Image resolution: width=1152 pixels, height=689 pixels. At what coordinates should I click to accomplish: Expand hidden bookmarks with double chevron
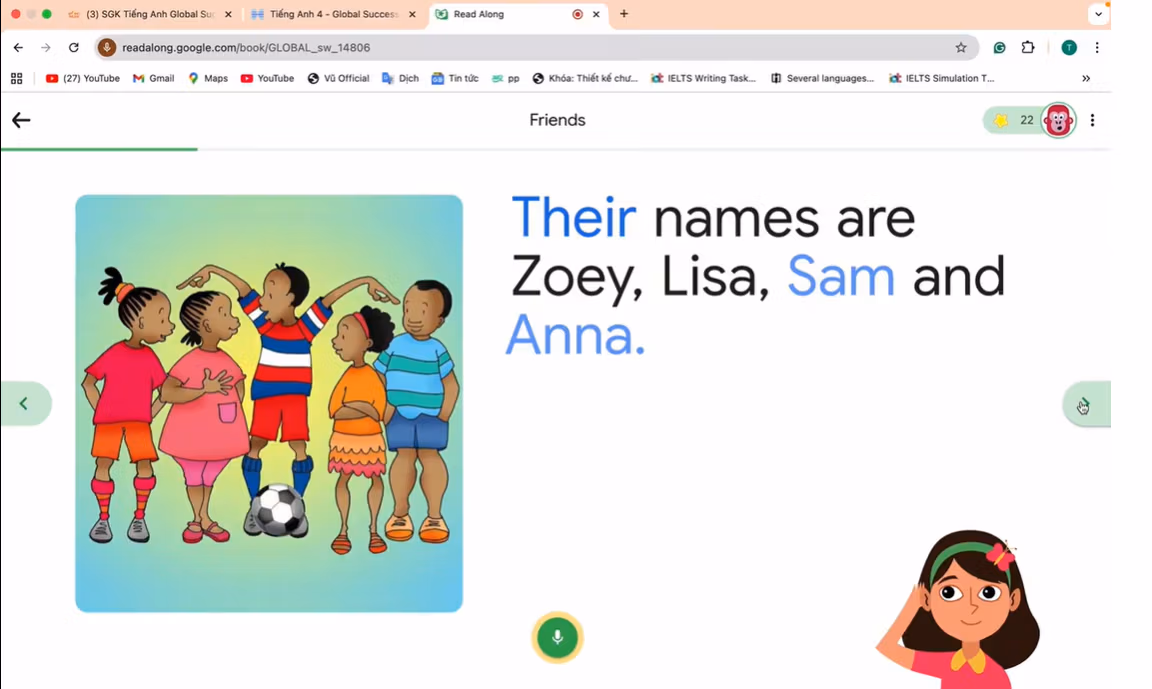coord(1086,78)
